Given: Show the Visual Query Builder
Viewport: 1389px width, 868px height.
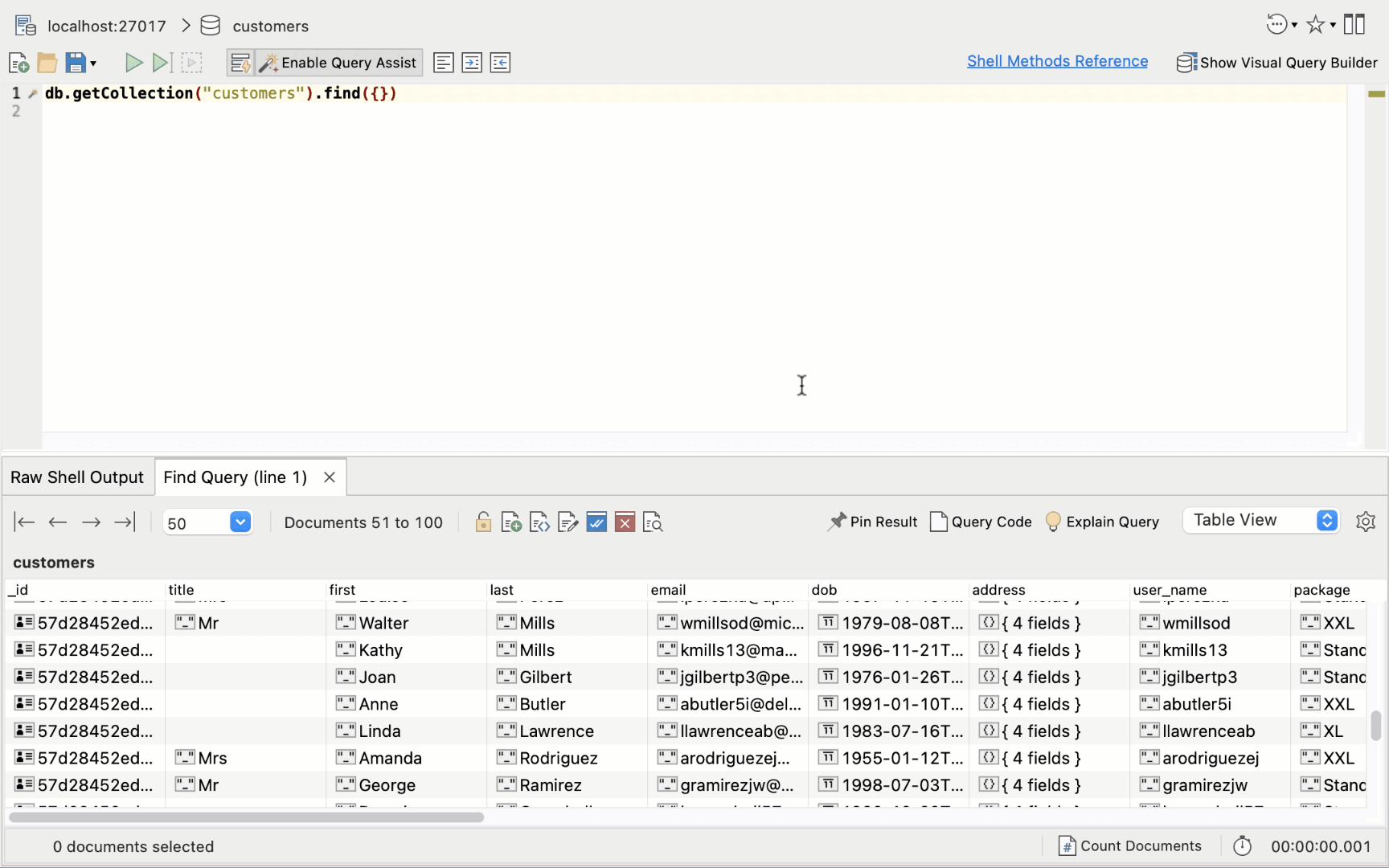Looking at the screenshot, I should pyautogui.click(x=1277, y=63).
